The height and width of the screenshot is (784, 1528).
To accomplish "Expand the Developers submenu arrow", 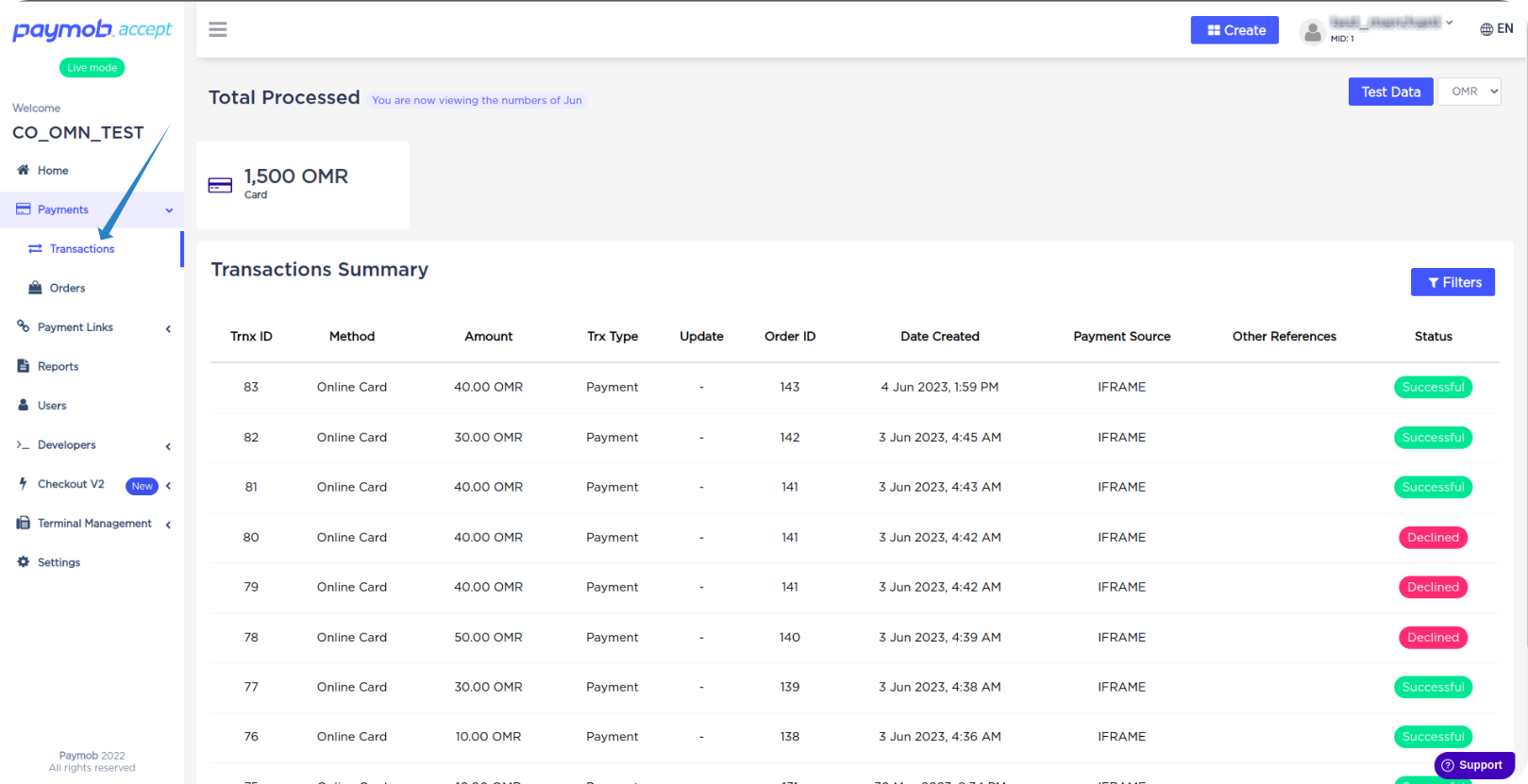I will coord(168,446).
